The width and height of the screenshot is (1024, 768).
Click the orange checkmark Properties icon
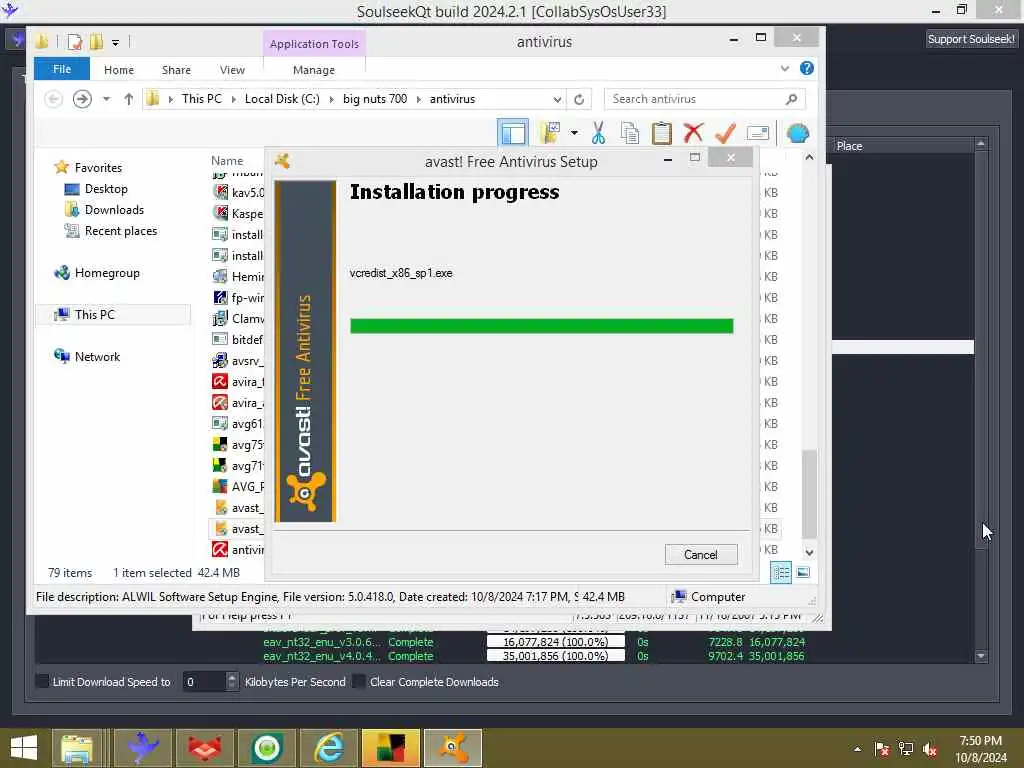(x=725, y=133)
